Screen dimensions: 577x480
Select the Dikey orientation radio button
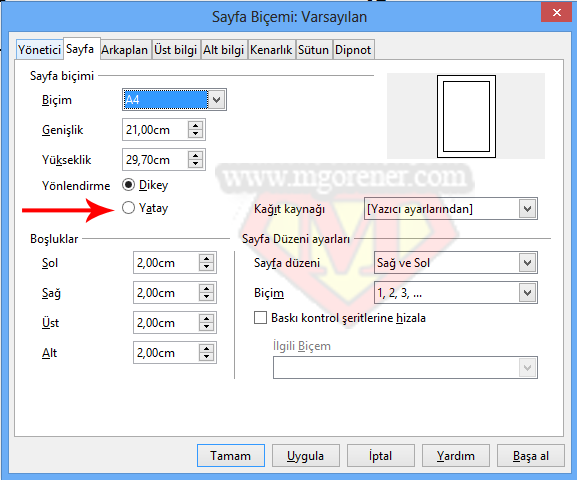pos(128,185)
